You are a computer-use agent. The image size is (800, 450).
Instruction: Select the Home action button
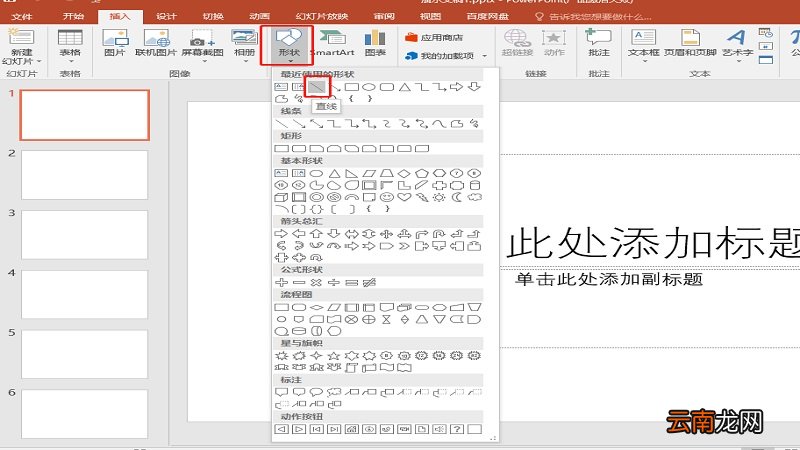[x=352, y=429]
